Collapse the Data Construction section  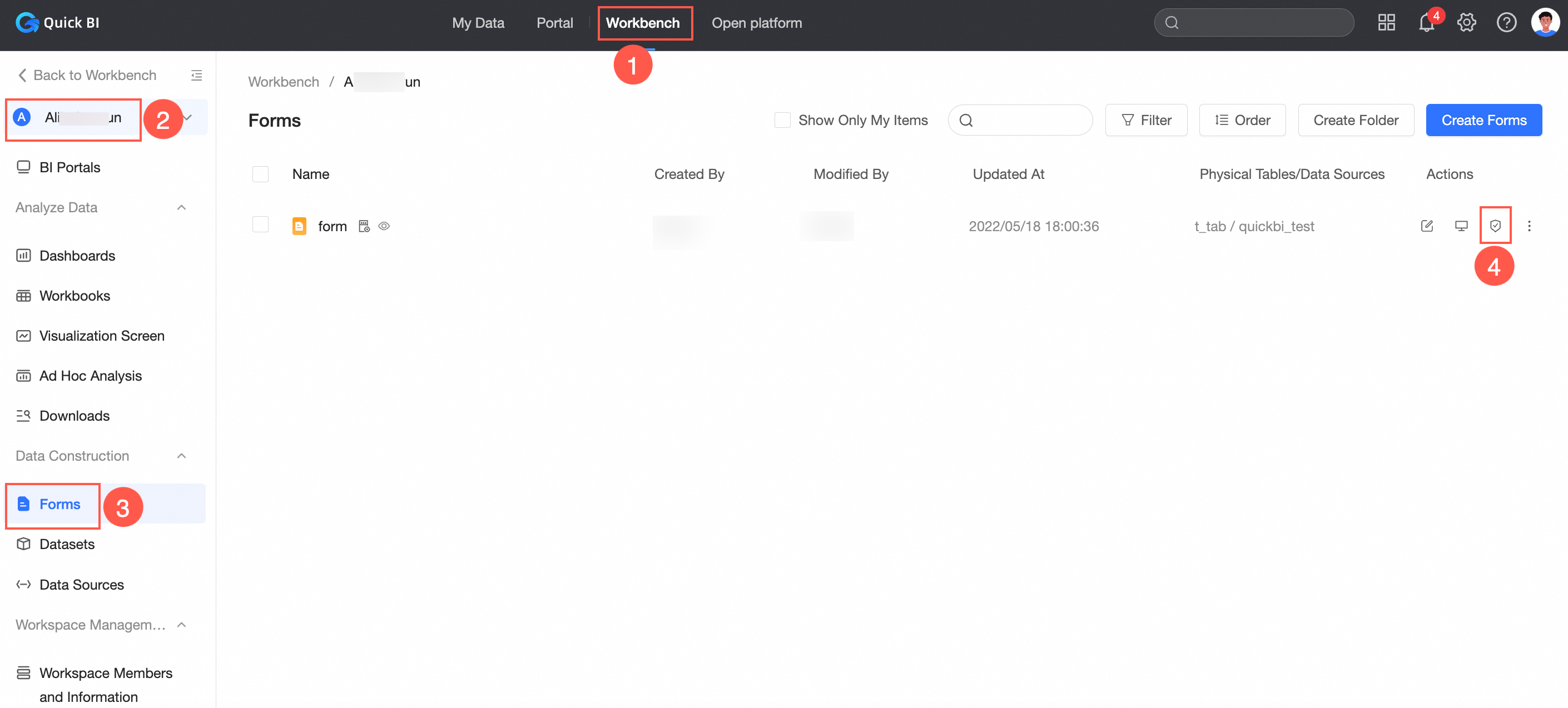click(x=181, y=456)
